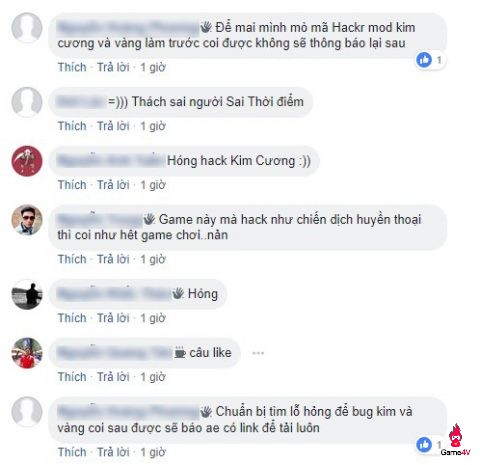Reply to the 'chiến dịch huyền thoại' comment
The width and height of the screenshot is (480, 465).
113,259
